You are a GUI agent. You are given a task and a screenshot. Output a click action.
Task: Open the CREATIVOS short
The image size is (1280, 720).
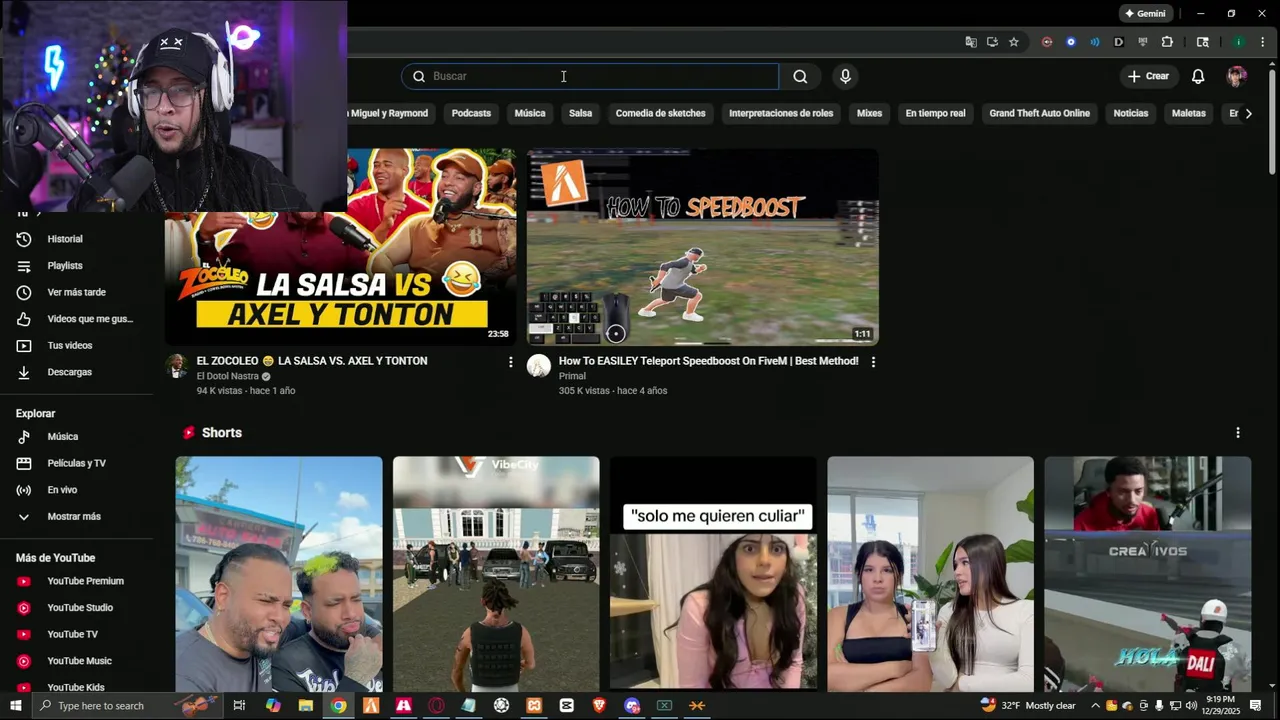click(1148, 574)
